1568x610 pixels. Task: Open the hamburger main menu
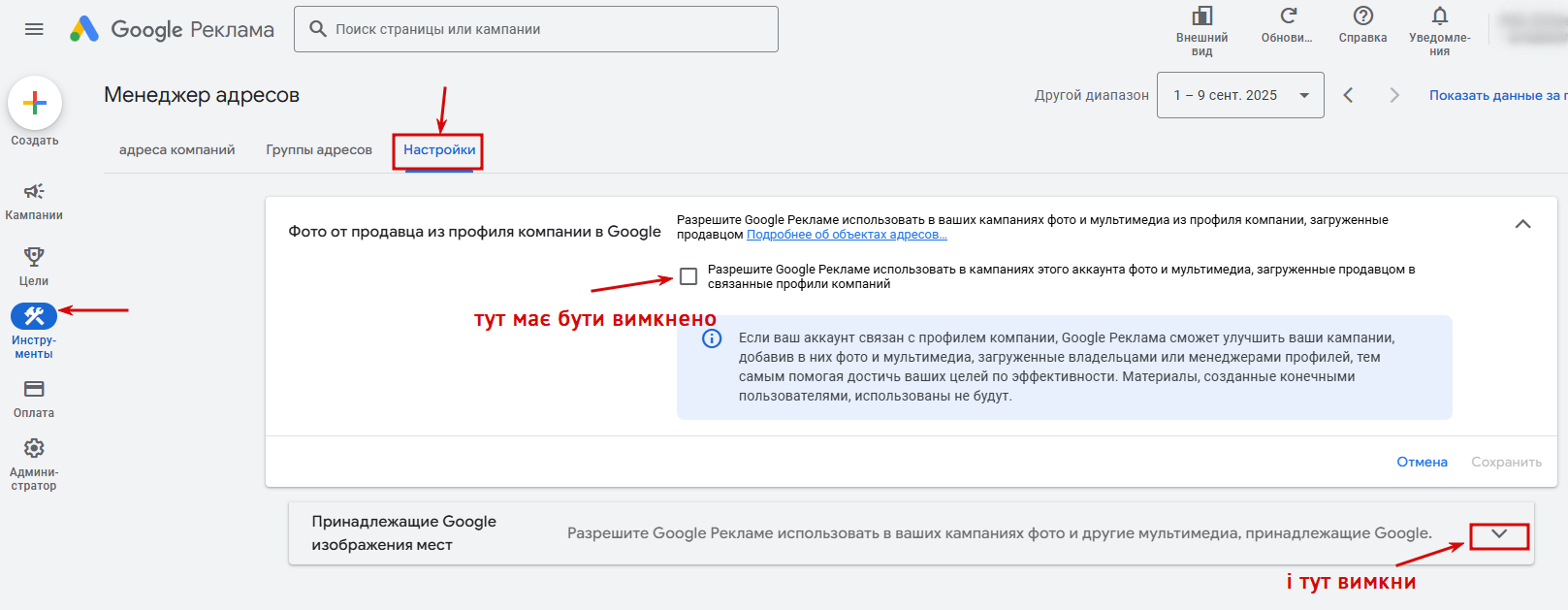click(x=34, y=29)
